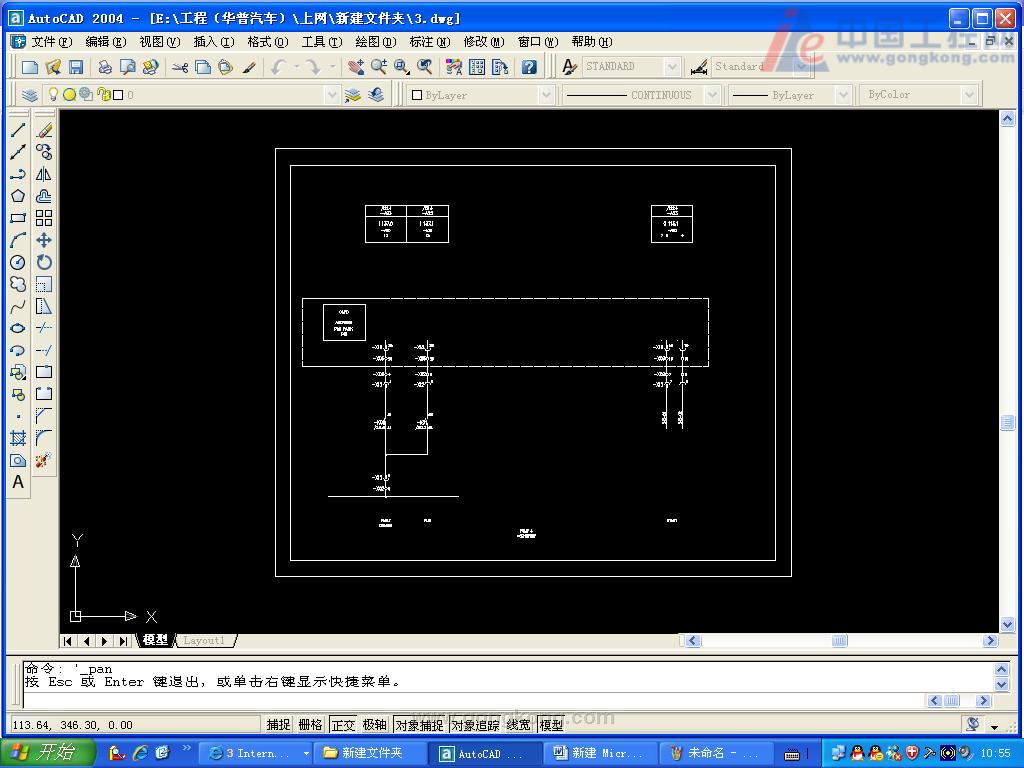The height and width of the screenshot is (768, 1024).
Task: Open the 修改(M) menu
Action: coord(484,42)
